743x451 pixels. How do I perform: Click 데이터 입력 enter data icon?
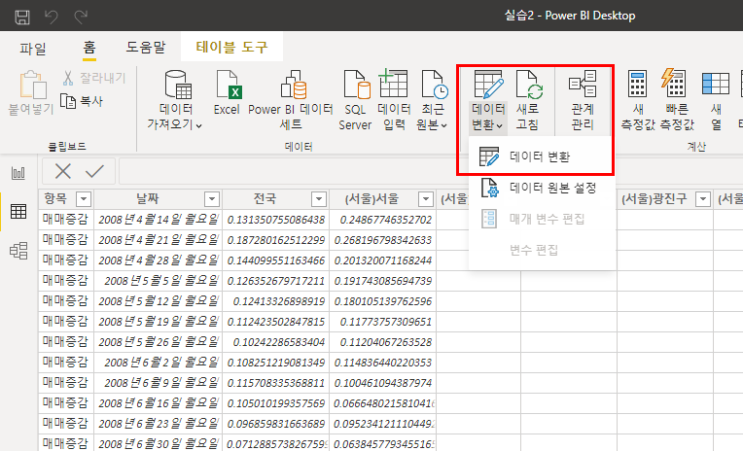click(x=393, y=83)
